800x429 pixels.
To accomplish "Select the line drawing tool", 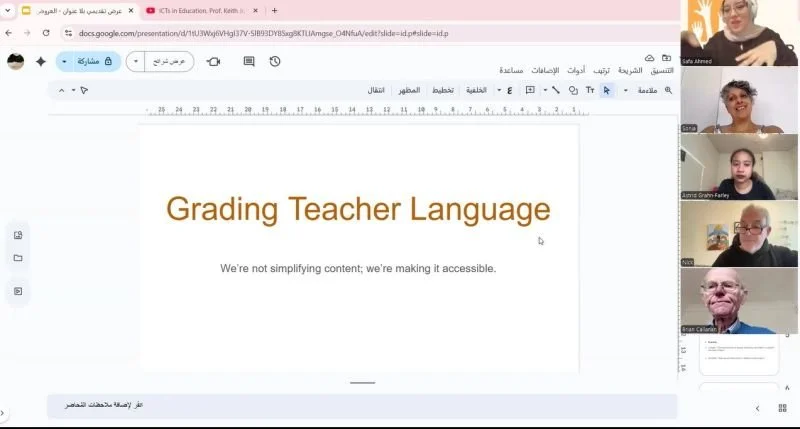I will coord(556,90).
